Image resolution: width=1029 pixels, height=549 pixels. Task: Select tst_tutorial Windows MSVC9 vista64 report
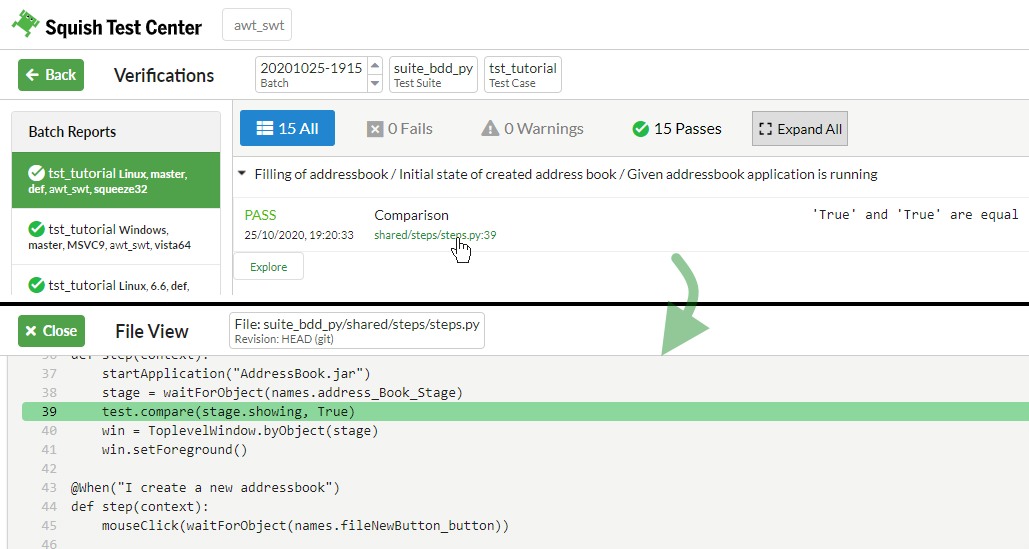coord(115,237)
